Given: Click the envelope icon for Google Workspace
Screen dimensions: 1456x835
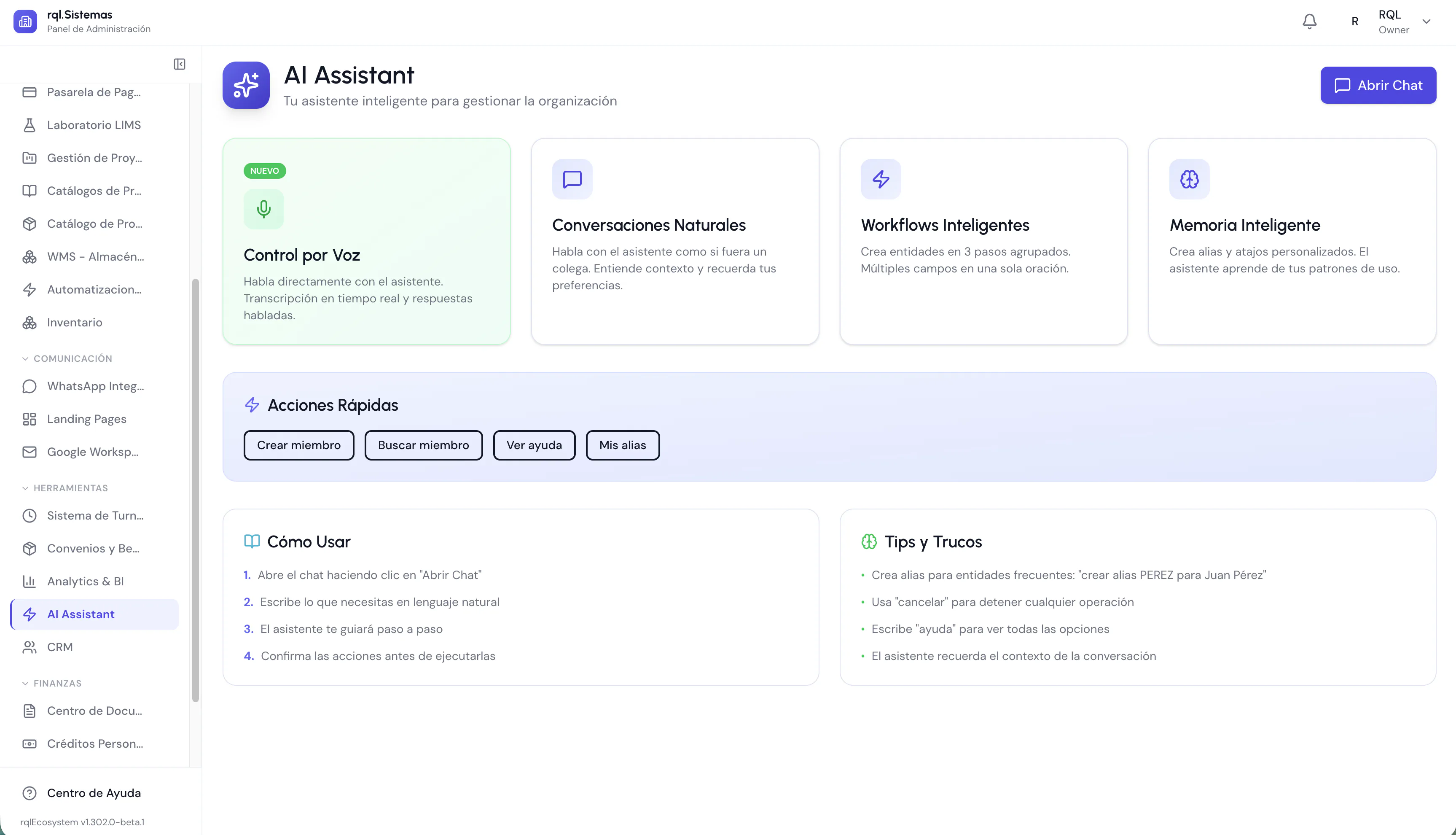Looking at the screenshot, I should coord(29,452).
